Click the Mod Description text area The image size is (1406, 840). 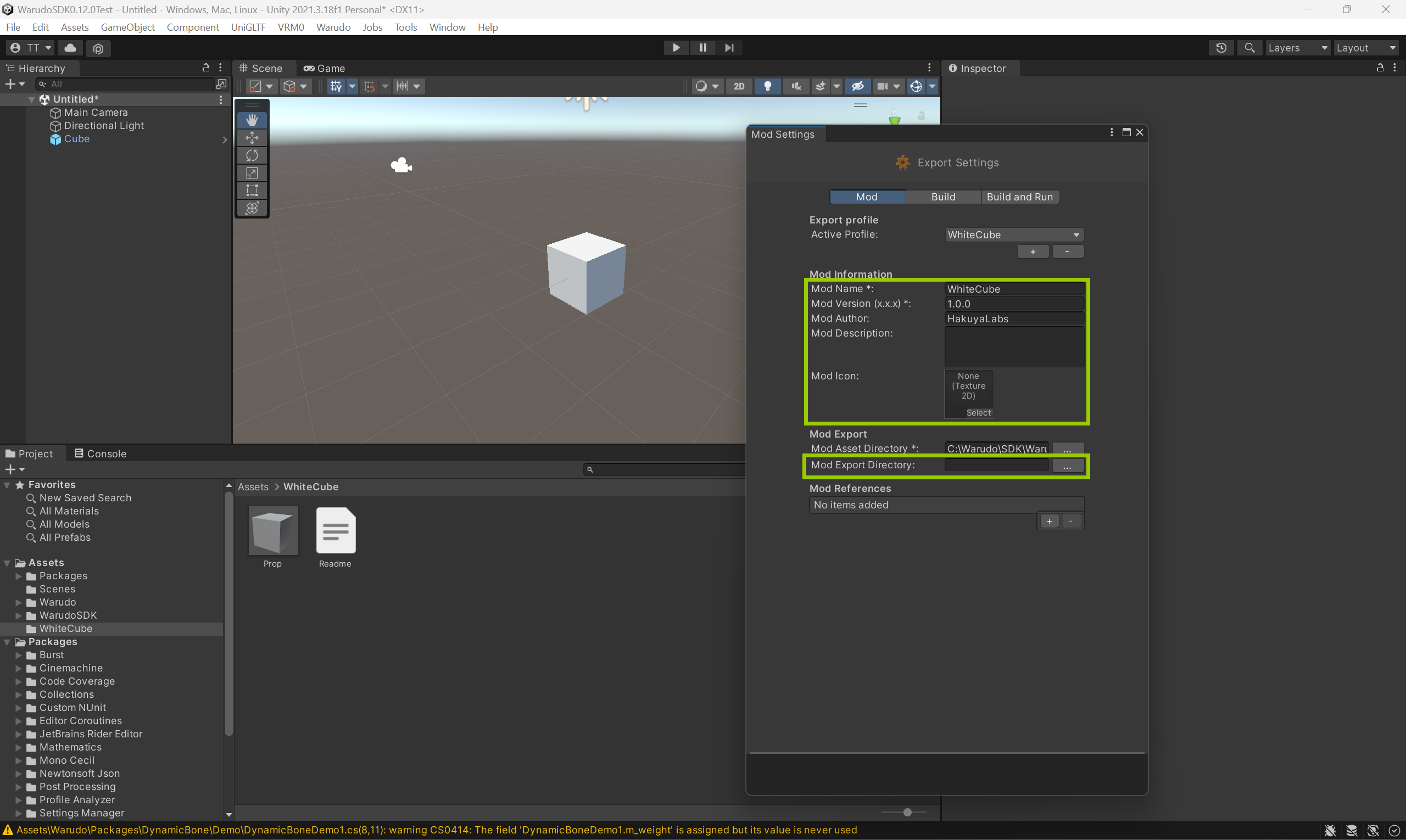[x=1014, y=347]
